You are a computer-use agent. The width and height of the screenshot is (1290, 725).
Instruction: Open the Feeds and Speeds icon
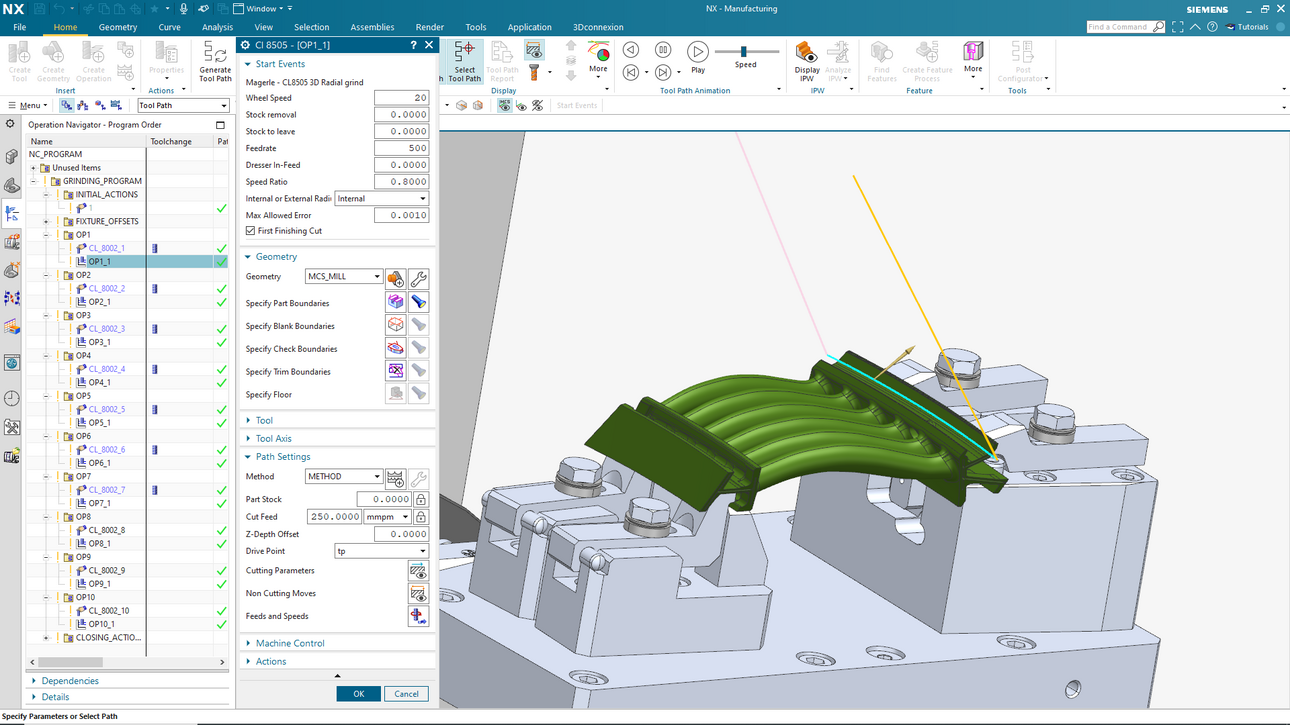point(418,617)
